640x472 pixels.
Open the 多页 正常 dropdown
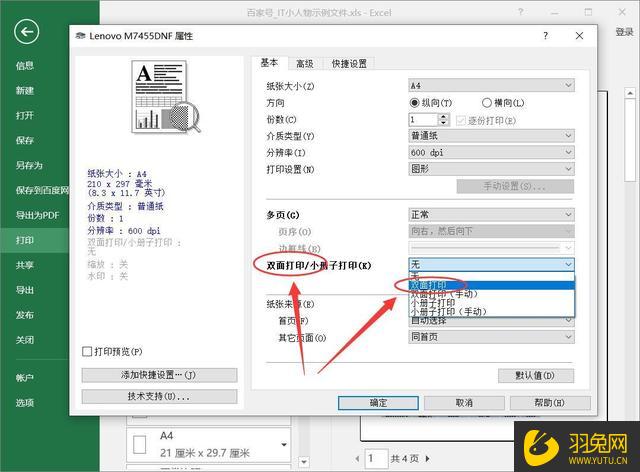click(x=491, y=214)
